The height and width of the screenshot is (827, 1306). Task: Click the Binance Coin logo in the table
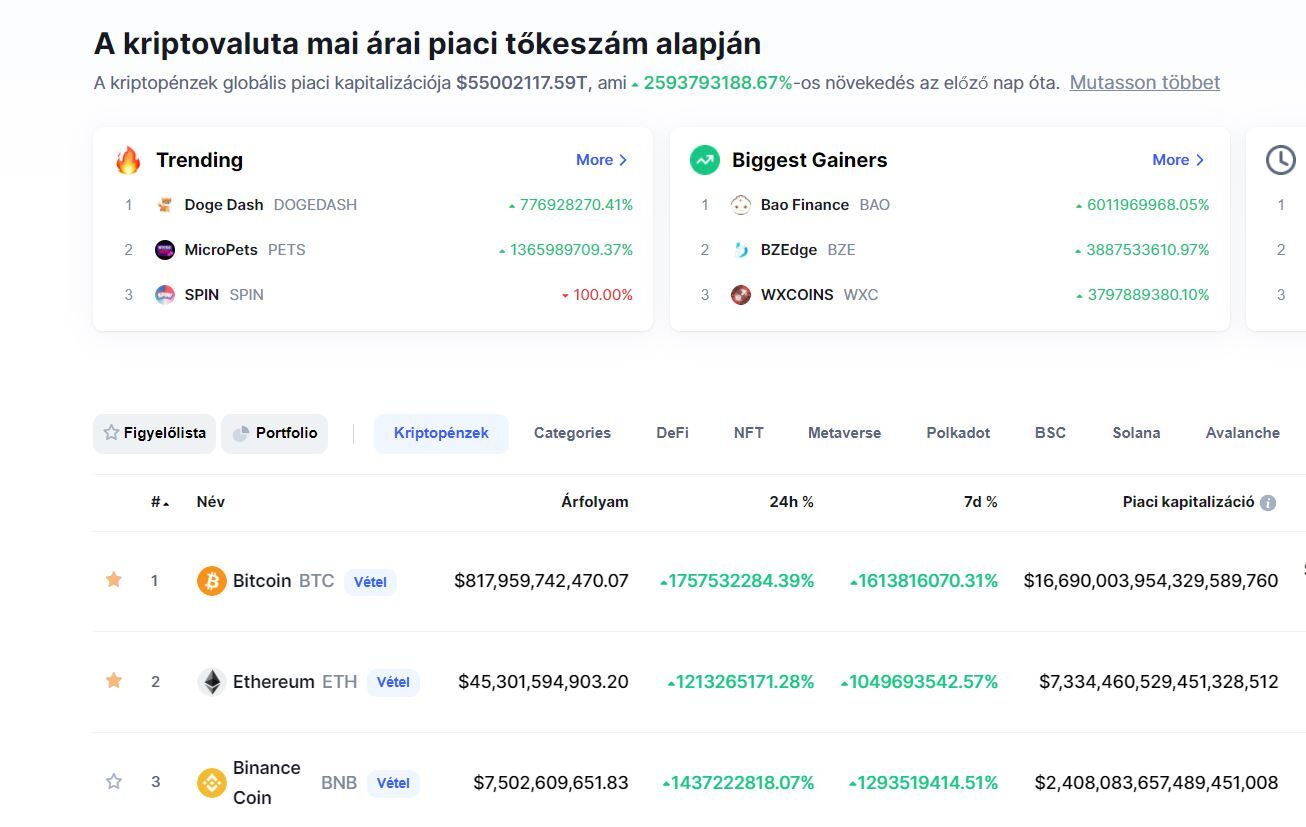pos(212,782)
